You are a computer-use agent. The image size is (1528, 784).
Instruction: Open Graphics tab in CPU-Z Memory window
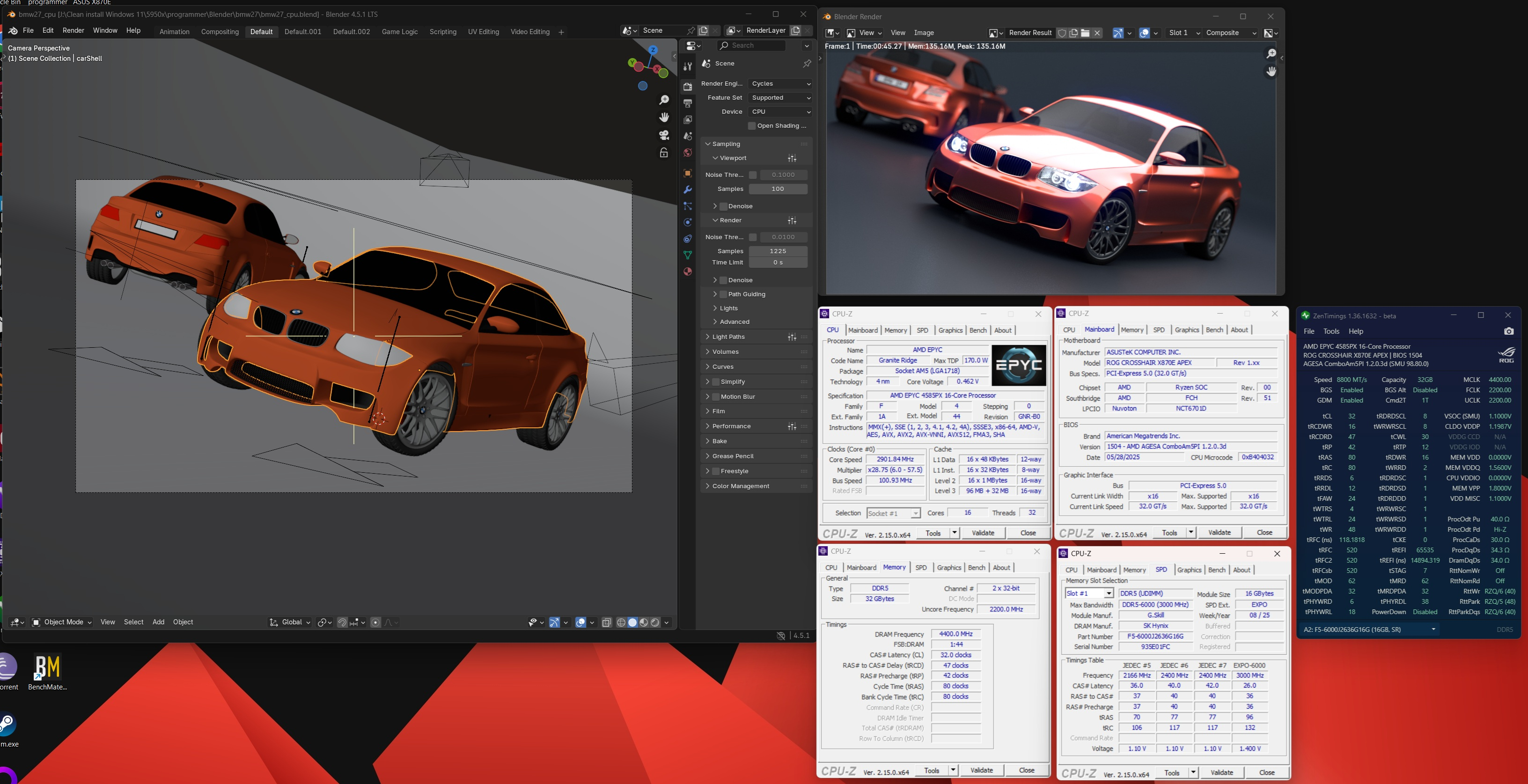click(948, 568)
